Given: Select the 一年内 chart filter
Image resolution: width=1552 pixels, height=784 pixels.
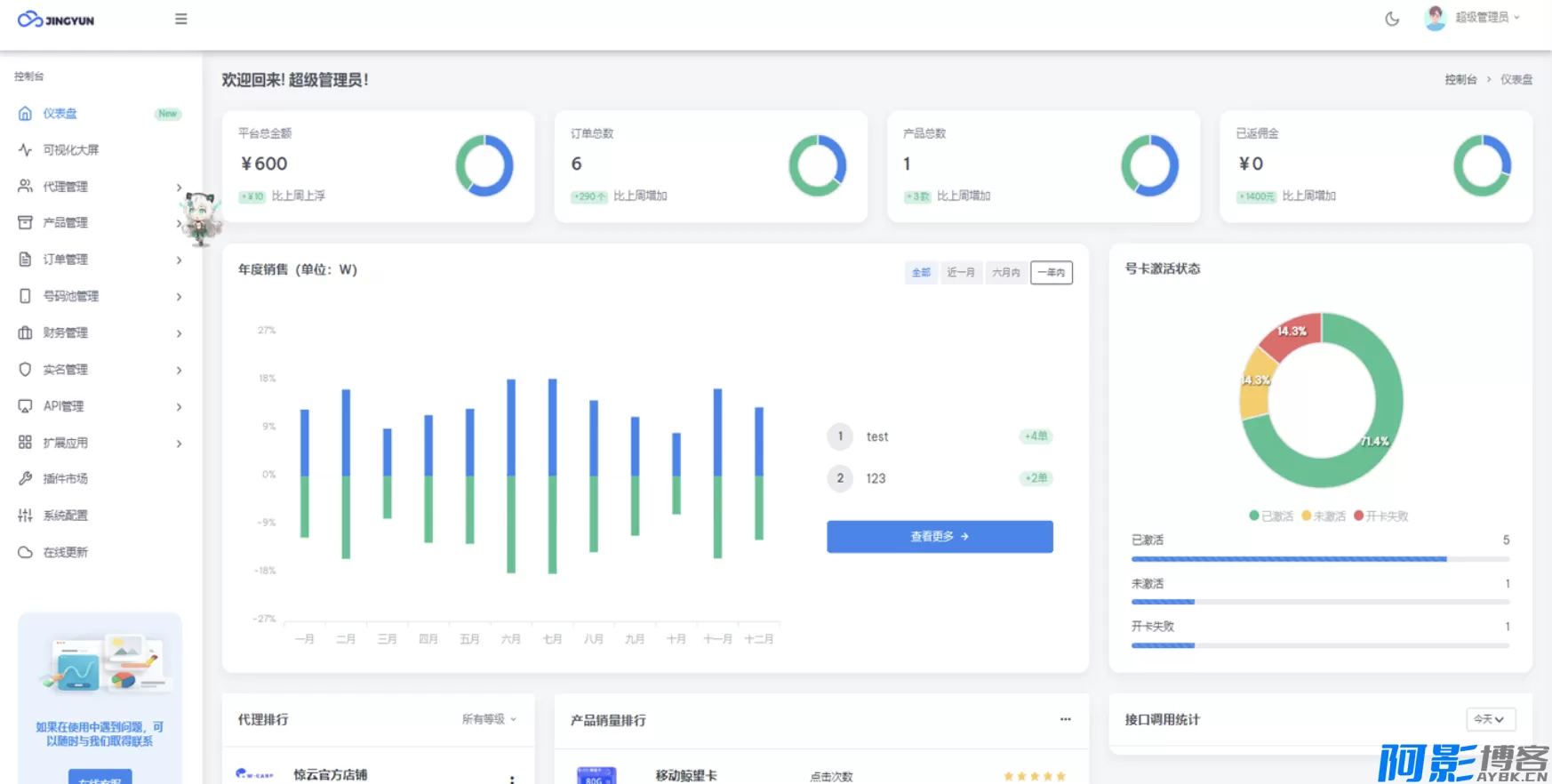Looking at the screenshot, I should click(x=1052, y=273).
